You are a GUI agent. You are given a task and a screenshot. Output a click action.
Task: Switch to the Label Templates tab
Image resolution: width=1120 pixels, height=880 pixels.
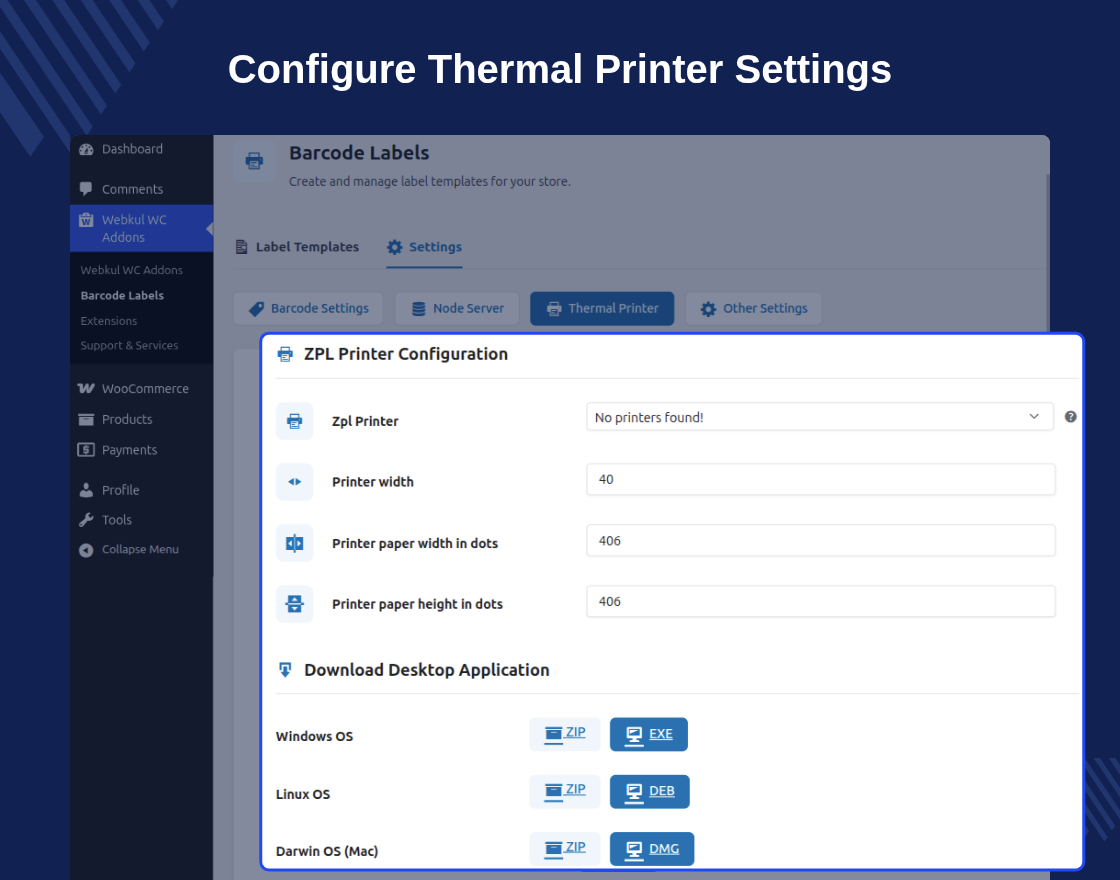297,247
